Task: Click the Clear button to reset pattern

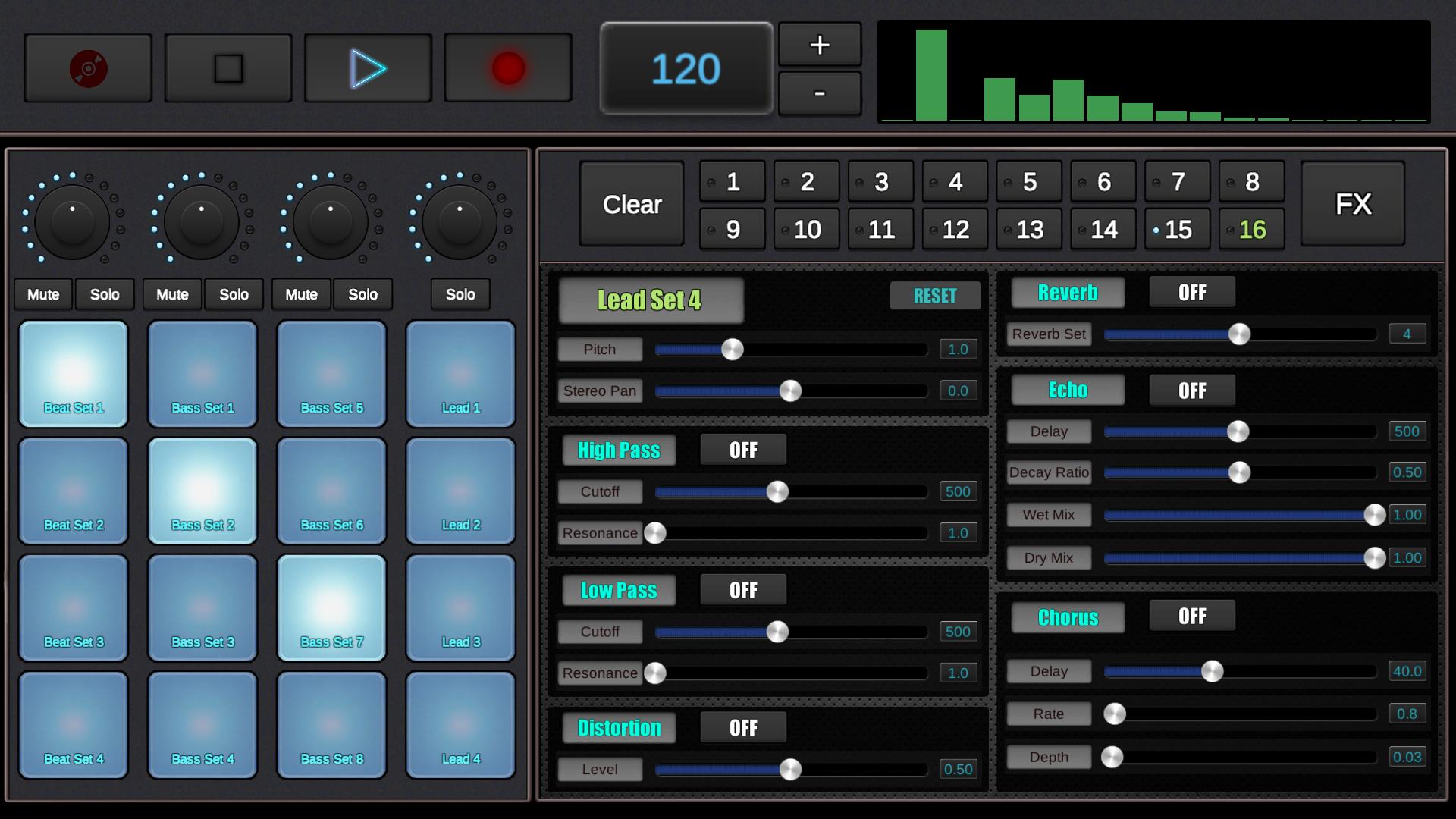Action: [631, 204]
